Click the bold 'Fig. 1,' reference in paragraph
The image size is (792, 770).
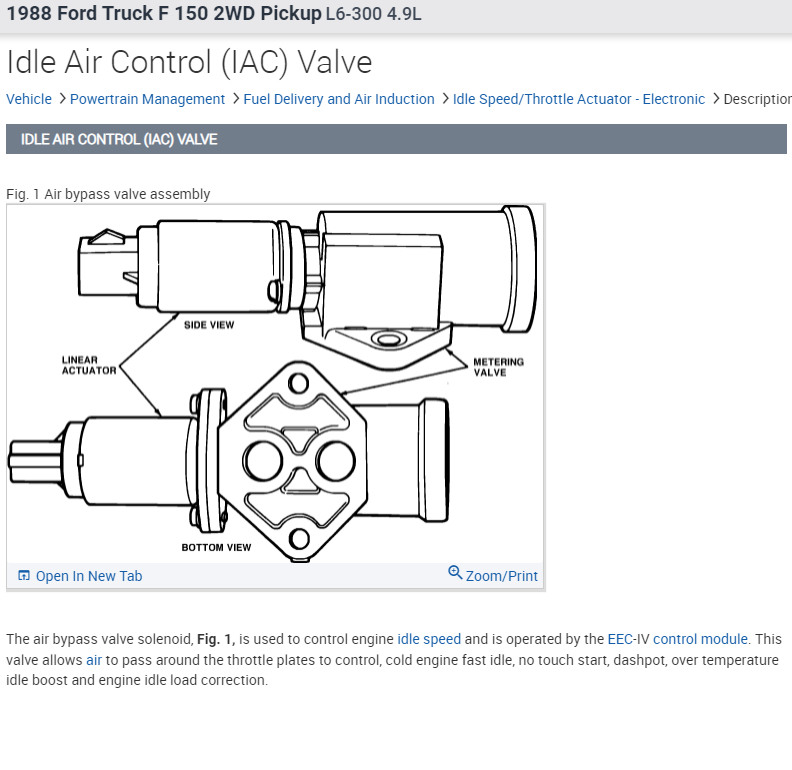(216, 639)
